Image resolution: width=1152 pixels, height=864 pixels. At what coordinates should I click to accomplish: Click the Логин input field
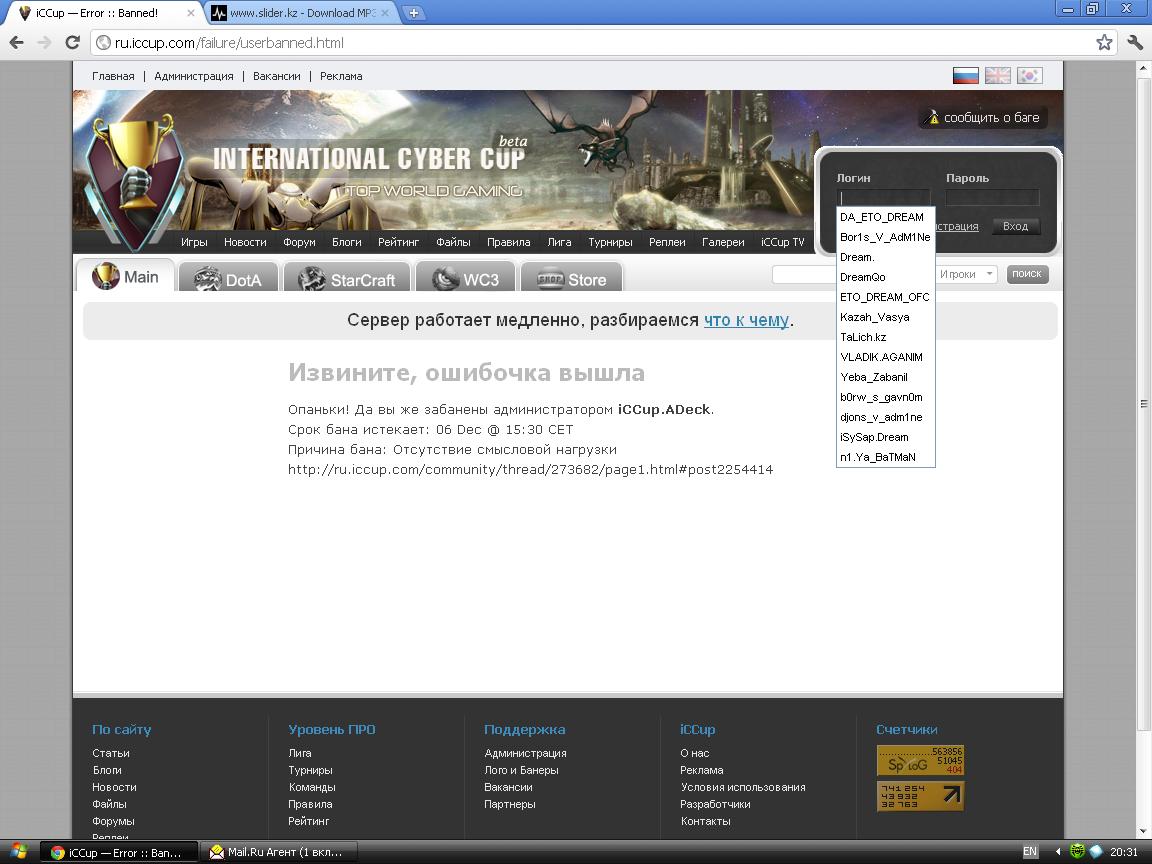coord(883,197)
